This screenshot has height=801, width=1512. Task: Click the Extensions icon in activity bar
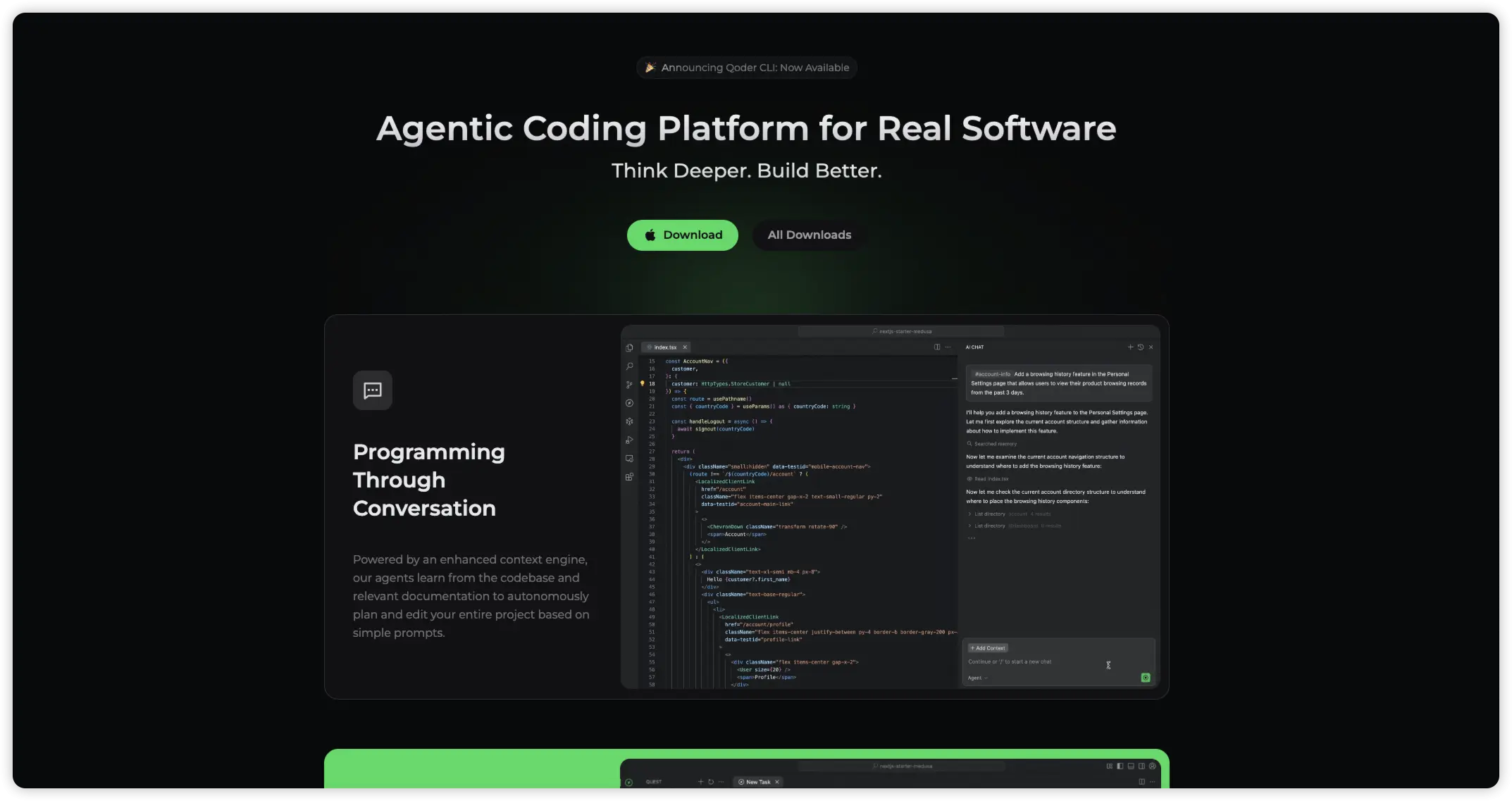tap(629, 477)
